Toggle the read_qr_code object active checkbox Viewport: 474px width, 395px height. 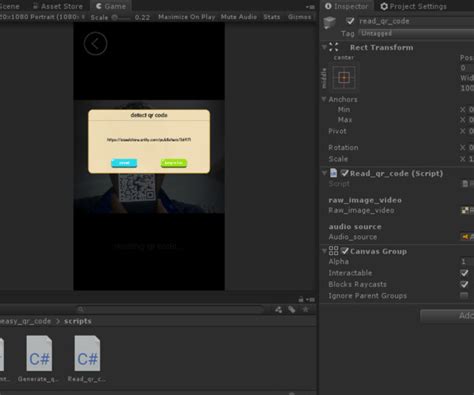[x=350, y=21]
